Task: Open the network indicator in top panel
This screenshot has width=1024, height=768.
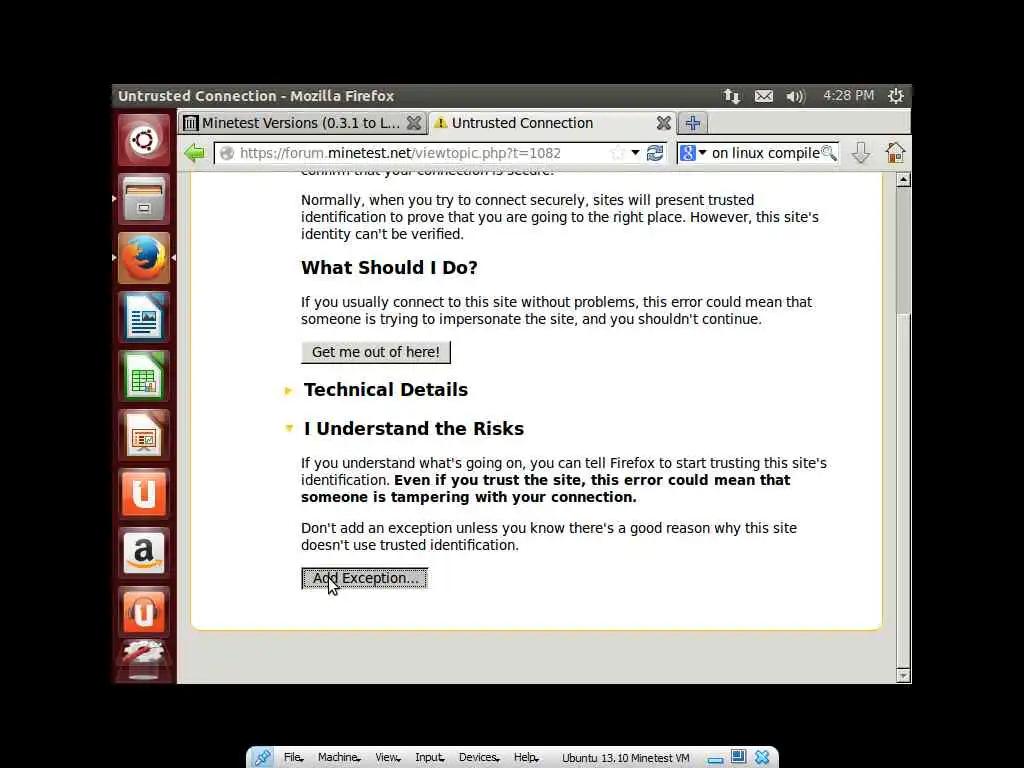Action: [731, 96]
